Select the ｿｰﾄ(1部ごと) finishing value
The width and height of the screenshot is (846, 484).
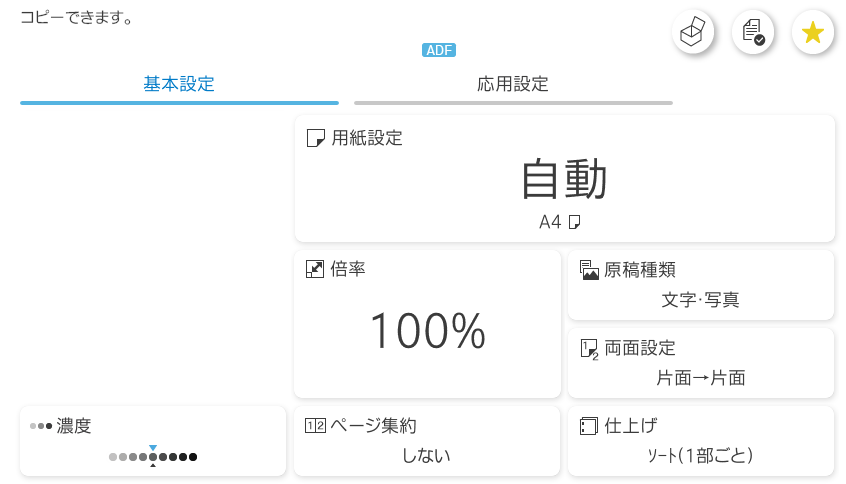pos(700,456)
